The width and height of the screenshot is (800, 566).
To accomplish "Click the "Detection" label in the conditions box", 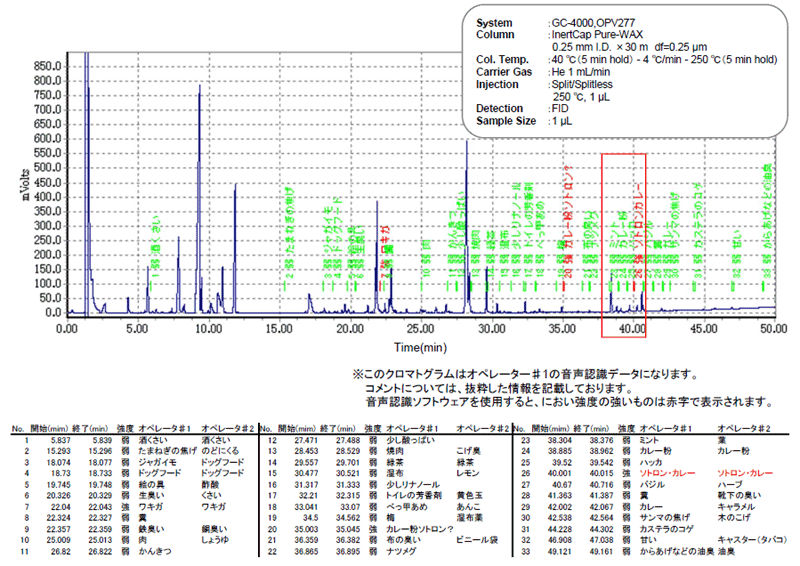I will pos(499,109).
